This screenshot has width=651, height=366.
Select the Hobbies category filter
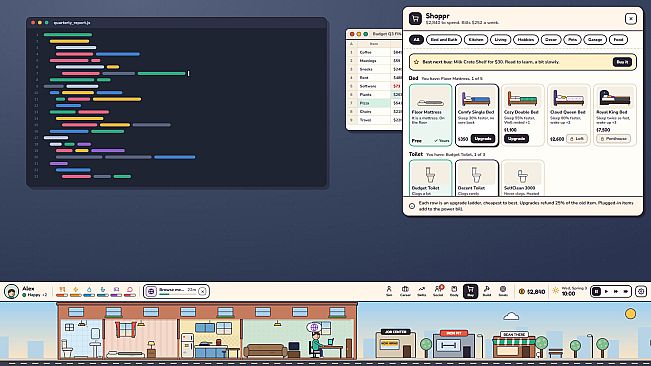click(526, 39)
